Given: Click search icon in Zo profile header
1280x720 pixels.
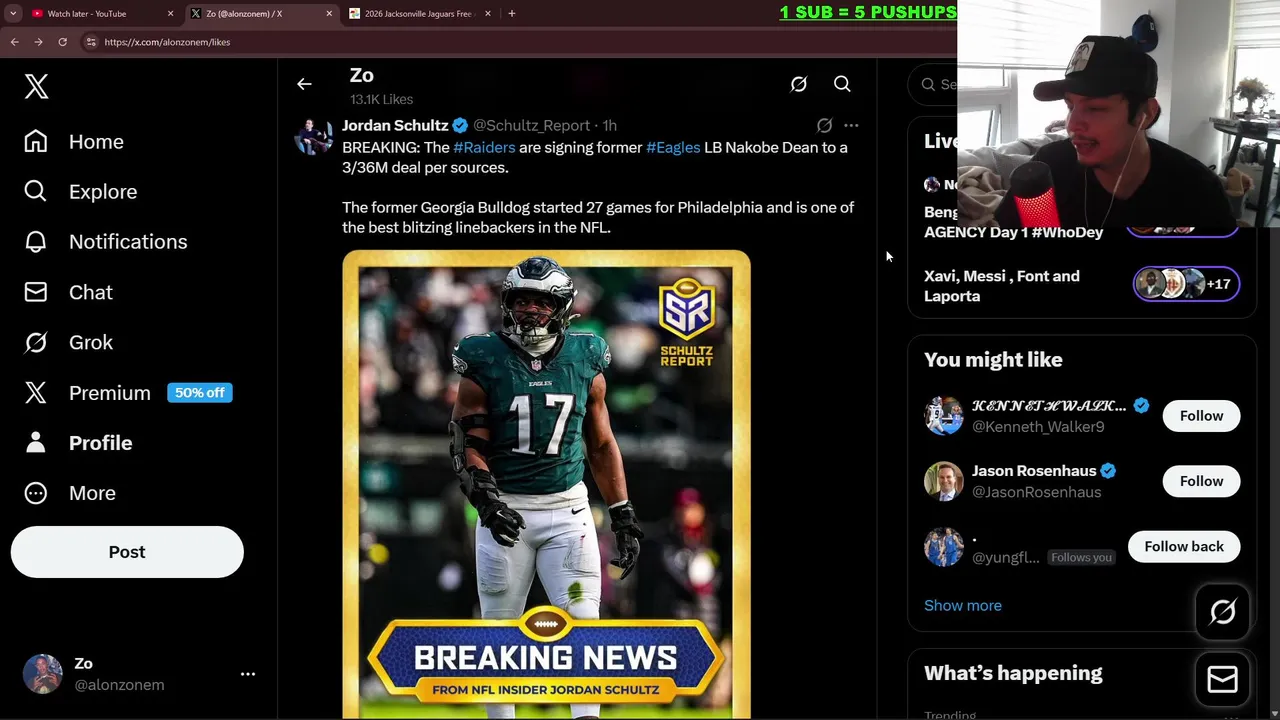Looking at the screenshot, I should point(842,84).
